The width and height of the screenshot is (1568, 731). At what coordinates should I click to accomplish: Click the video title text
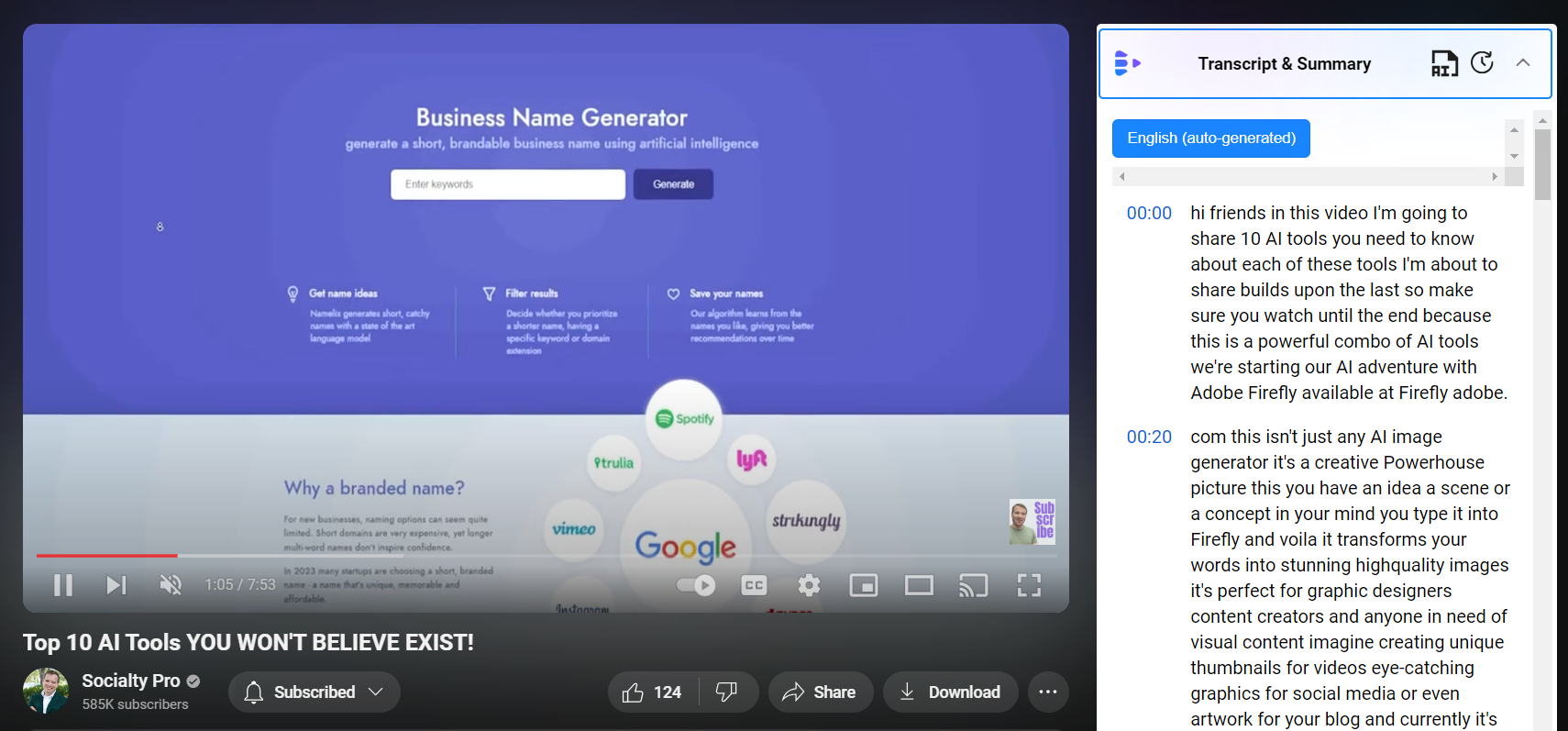point(248,642)
